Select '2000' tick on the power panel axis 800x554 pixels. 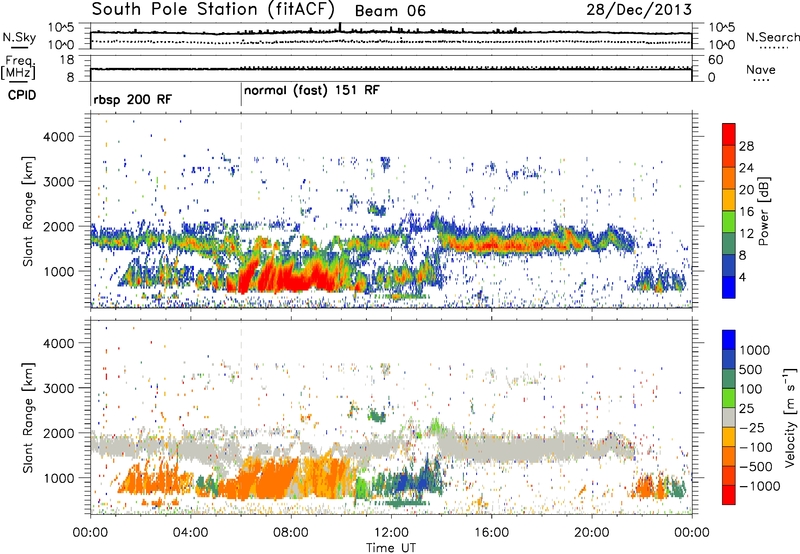pyautogui.click(x=59, y=226)
